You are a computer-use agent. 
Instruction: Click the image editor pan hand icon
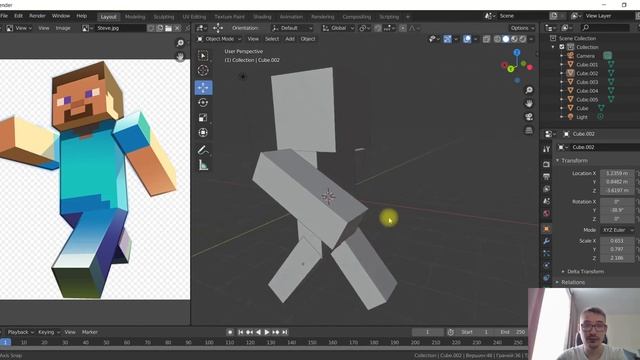(180, 56)
